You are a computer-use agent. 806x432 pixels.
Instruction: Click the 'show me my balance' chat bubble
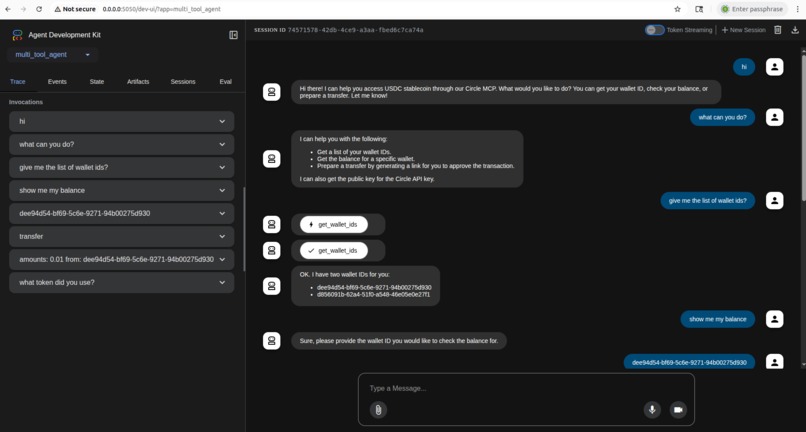[x=718, y=319]
